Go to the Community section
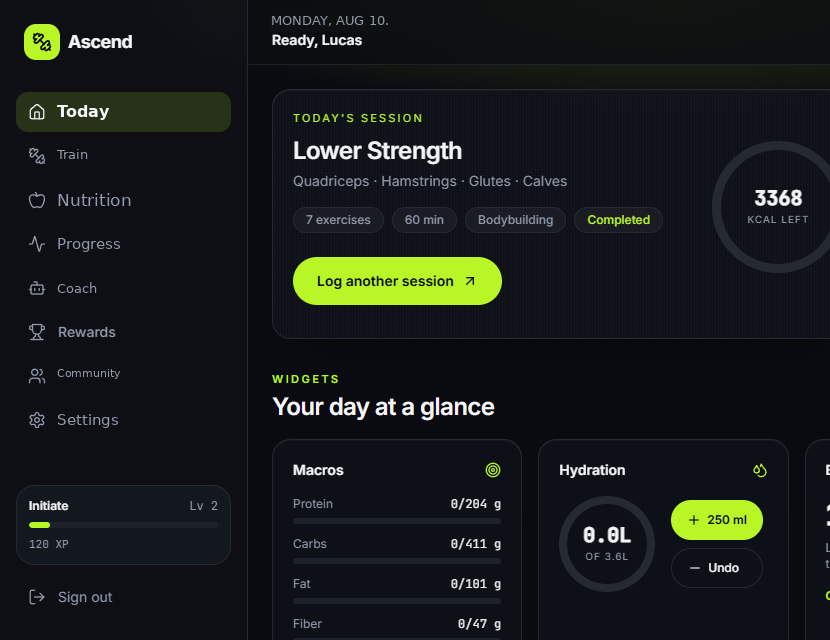The height and width of the screenshot is (640, 830). pyautogui.click(x=123, y=375)
